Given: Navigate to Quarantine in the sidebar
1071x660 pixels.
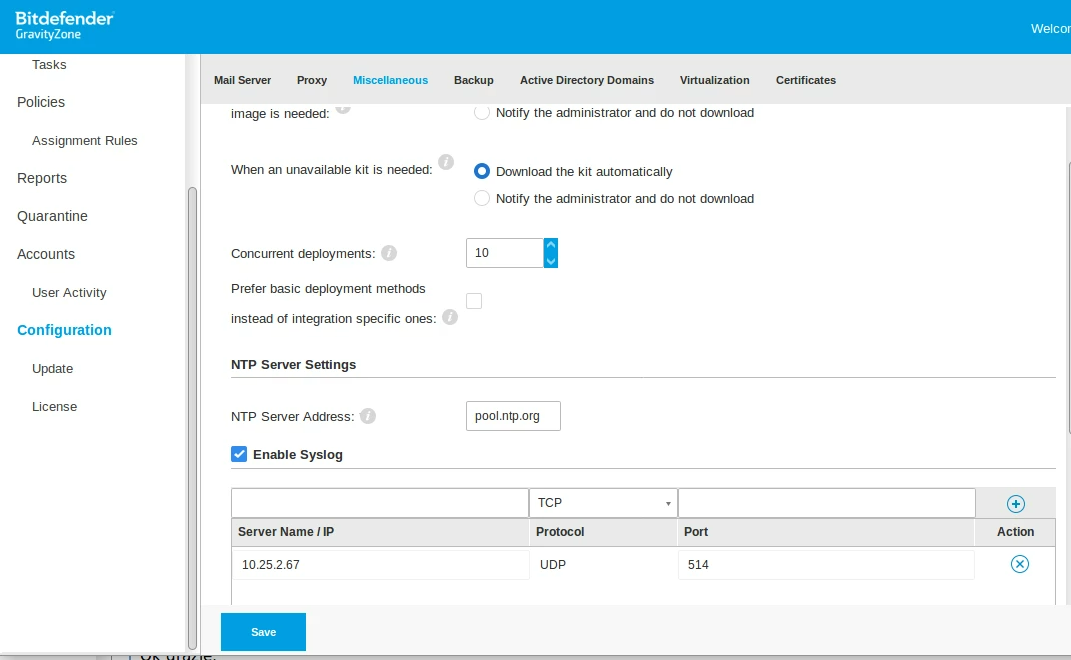Looking at the screenshot, I should click(x=52, y=216).
